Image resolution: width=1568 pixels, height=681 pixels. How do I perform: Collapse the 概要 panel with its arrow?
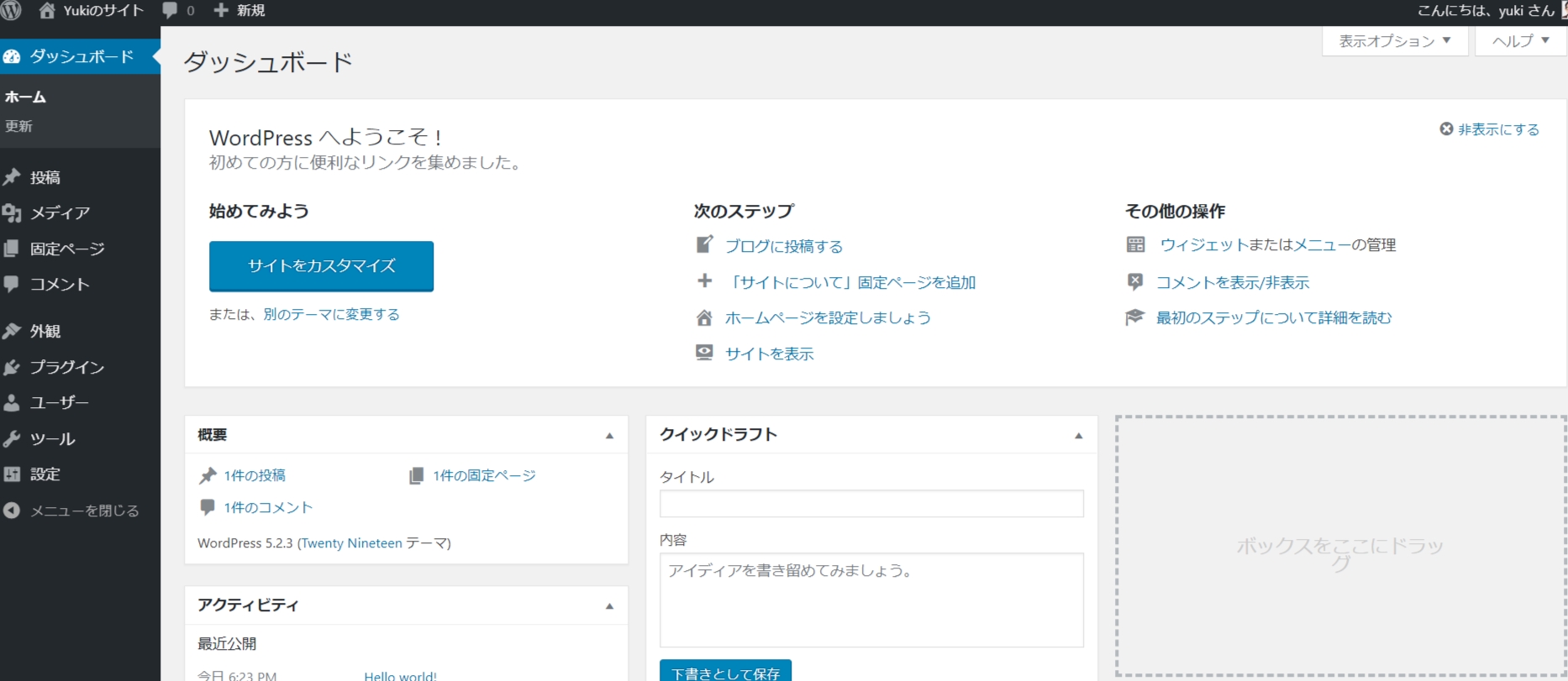[x=610, y=436]
